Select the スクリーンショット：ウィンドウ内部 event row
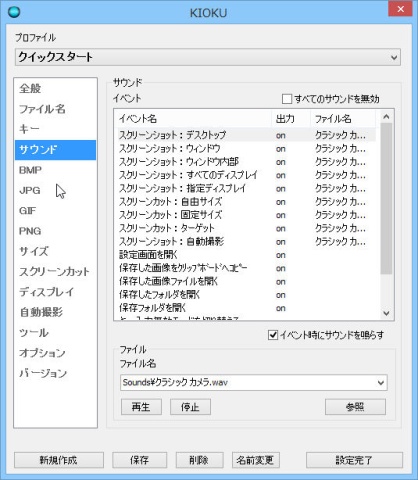 247,162
